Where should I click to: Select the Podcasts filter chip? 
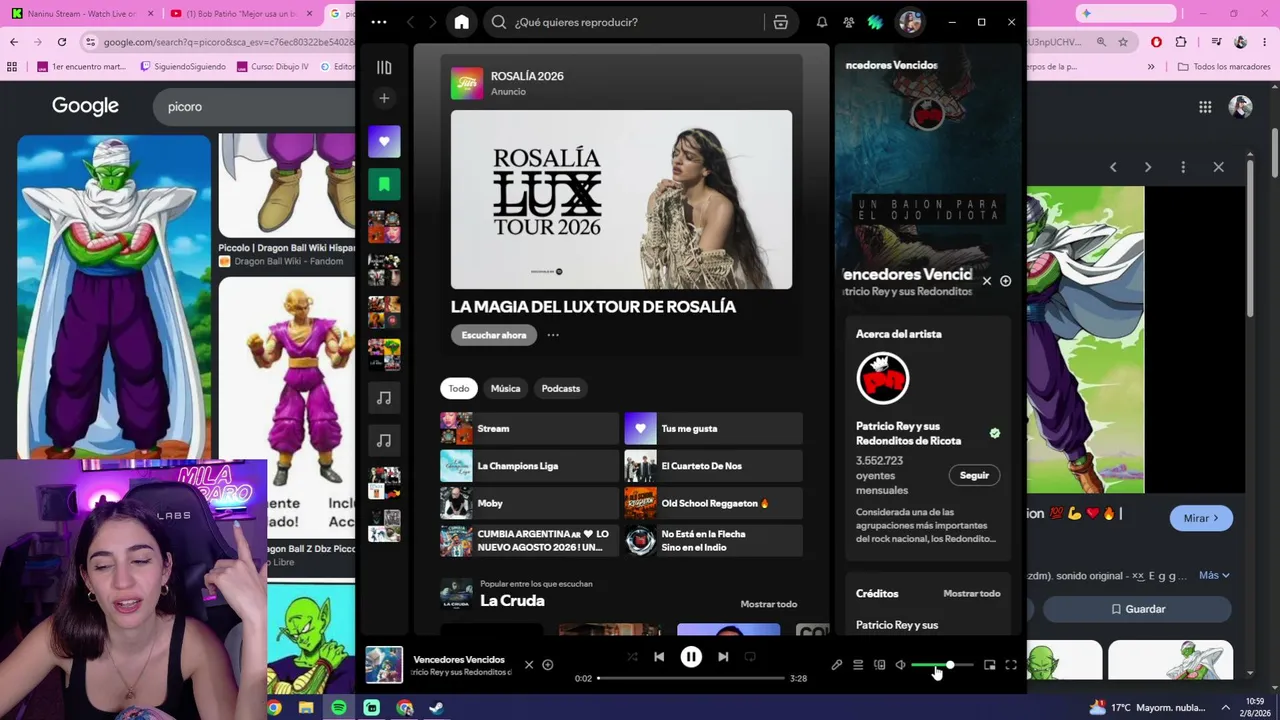tap(561, 388)
